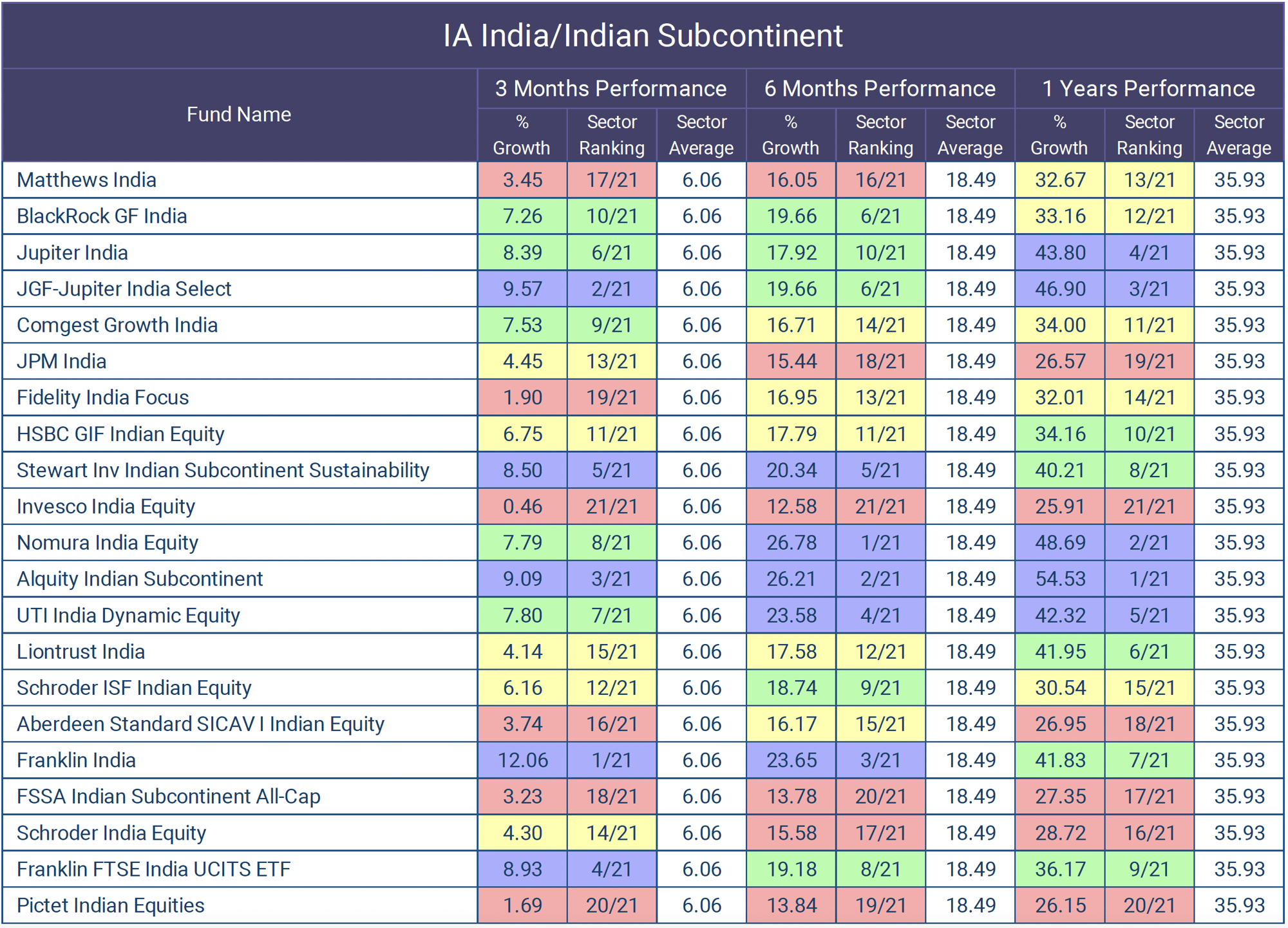This screenshot has width=1288, height=928.
Task: Click Comgest Growth India 6-month growth 16.71
Action: point(791,325)
